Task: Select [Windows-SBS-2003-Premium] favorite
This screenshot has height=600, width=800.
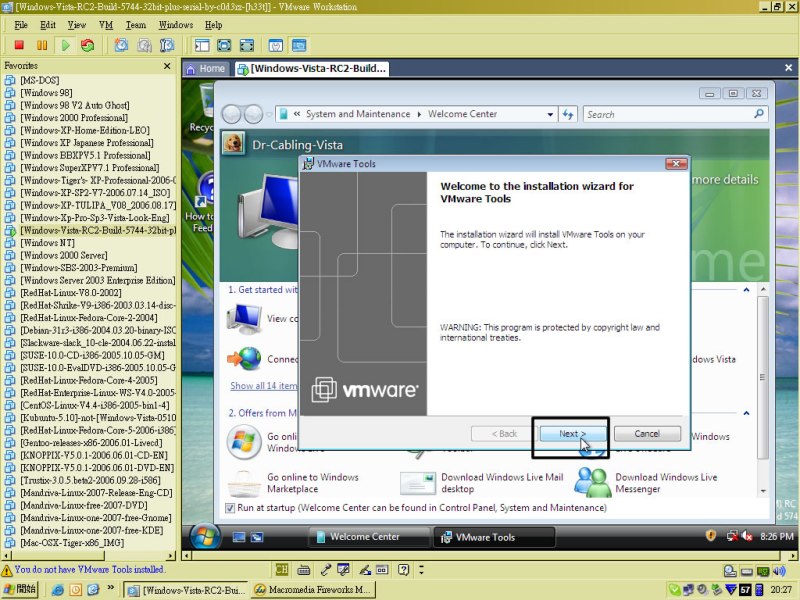Action: pos(79,268)
